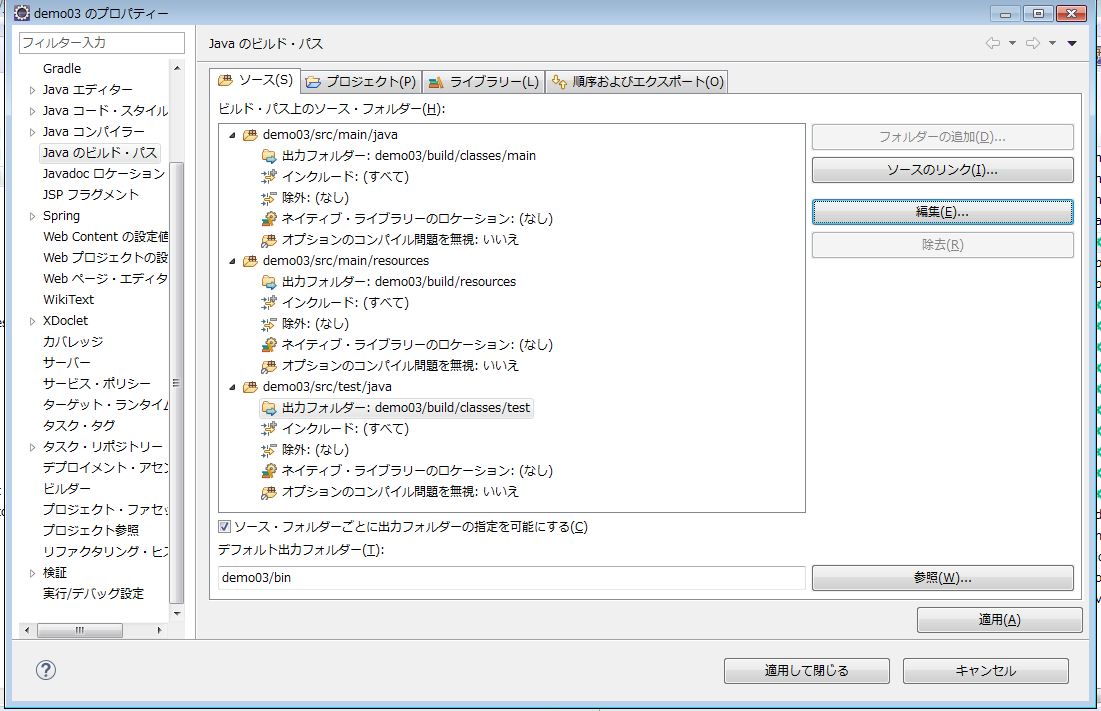Screen dimensions: 1101x711
Task: Select the source folder icon for demo03/src/main/java
Action: (249, 134)
